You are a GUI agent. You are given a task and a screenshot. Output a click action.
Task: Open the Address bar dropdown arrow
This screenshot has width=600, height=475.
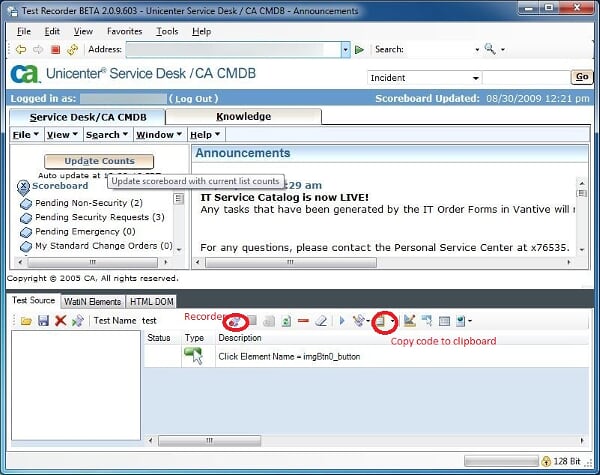pos(346,50)
